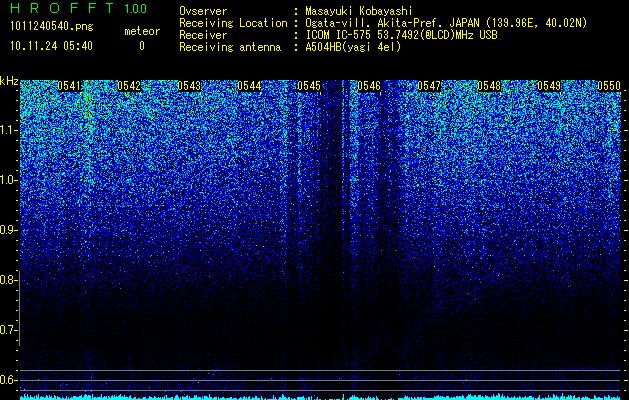Click the 0.9 kHz axis label
Image resolution: width=629 pixels, height=400 pixels.
click(8, 230)
